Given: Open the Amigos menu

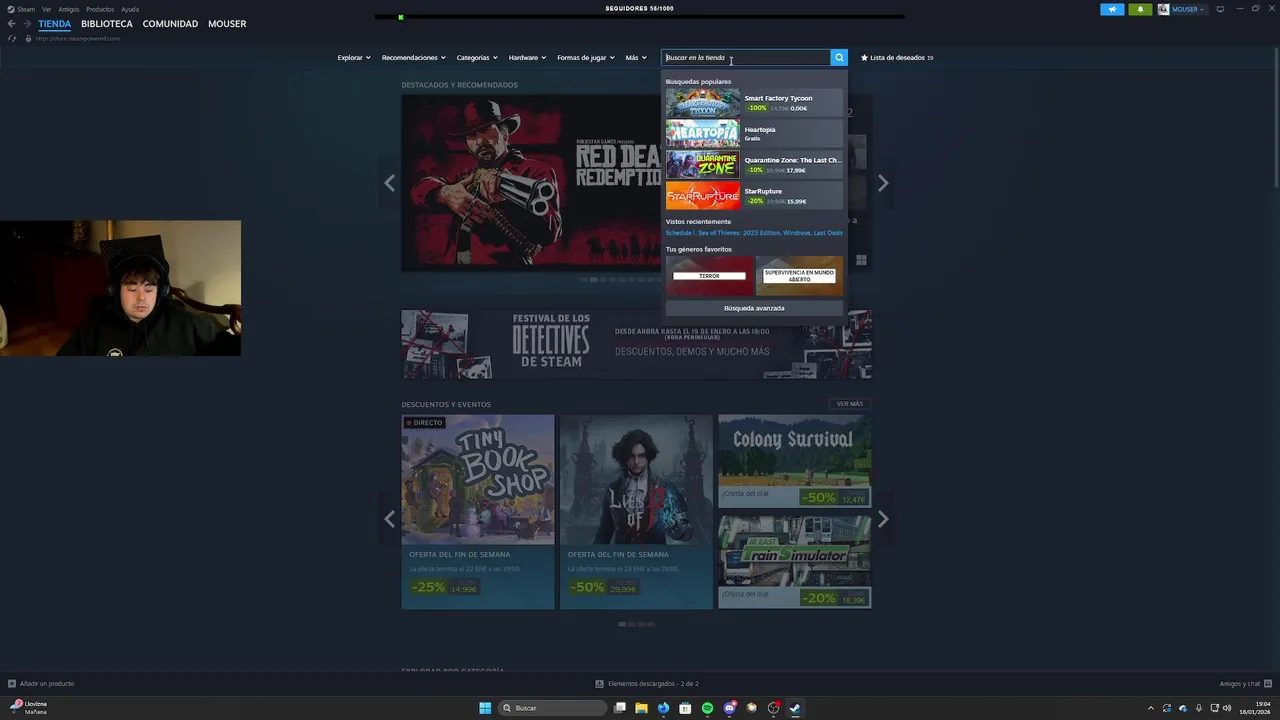Looking at the screenshot, I should pos(69,9).
